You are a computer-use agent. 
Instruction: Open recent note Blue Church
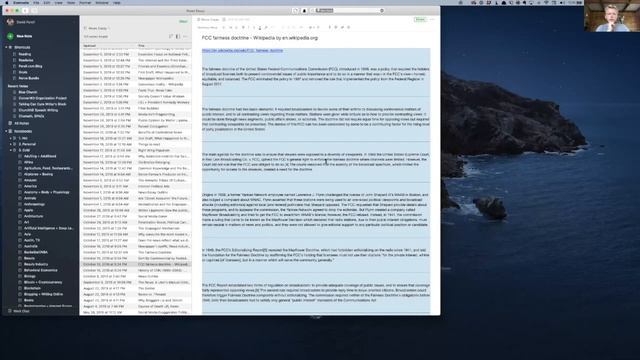[x=28, y=92]
